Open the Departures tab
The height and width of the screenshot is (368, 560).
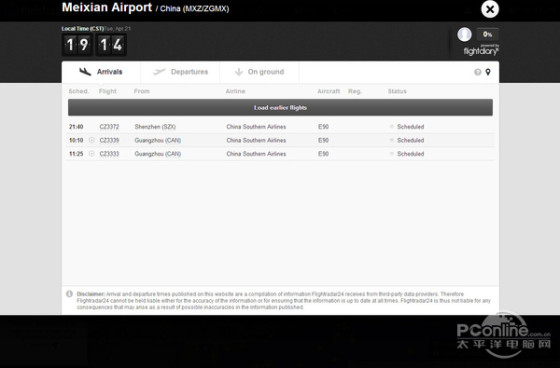[180, 72]
